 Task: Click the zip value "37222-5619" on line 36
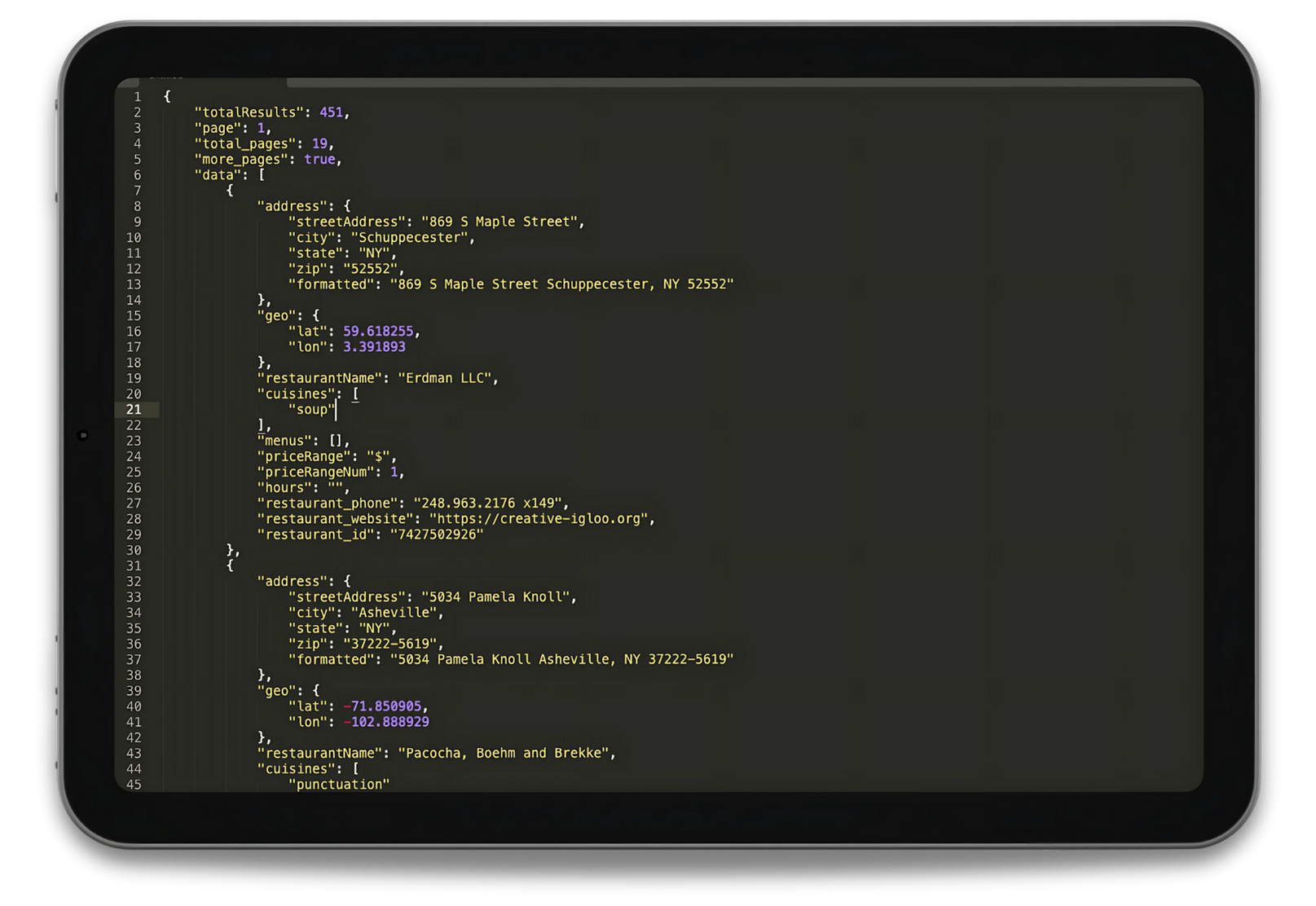(x=390, y=644)
